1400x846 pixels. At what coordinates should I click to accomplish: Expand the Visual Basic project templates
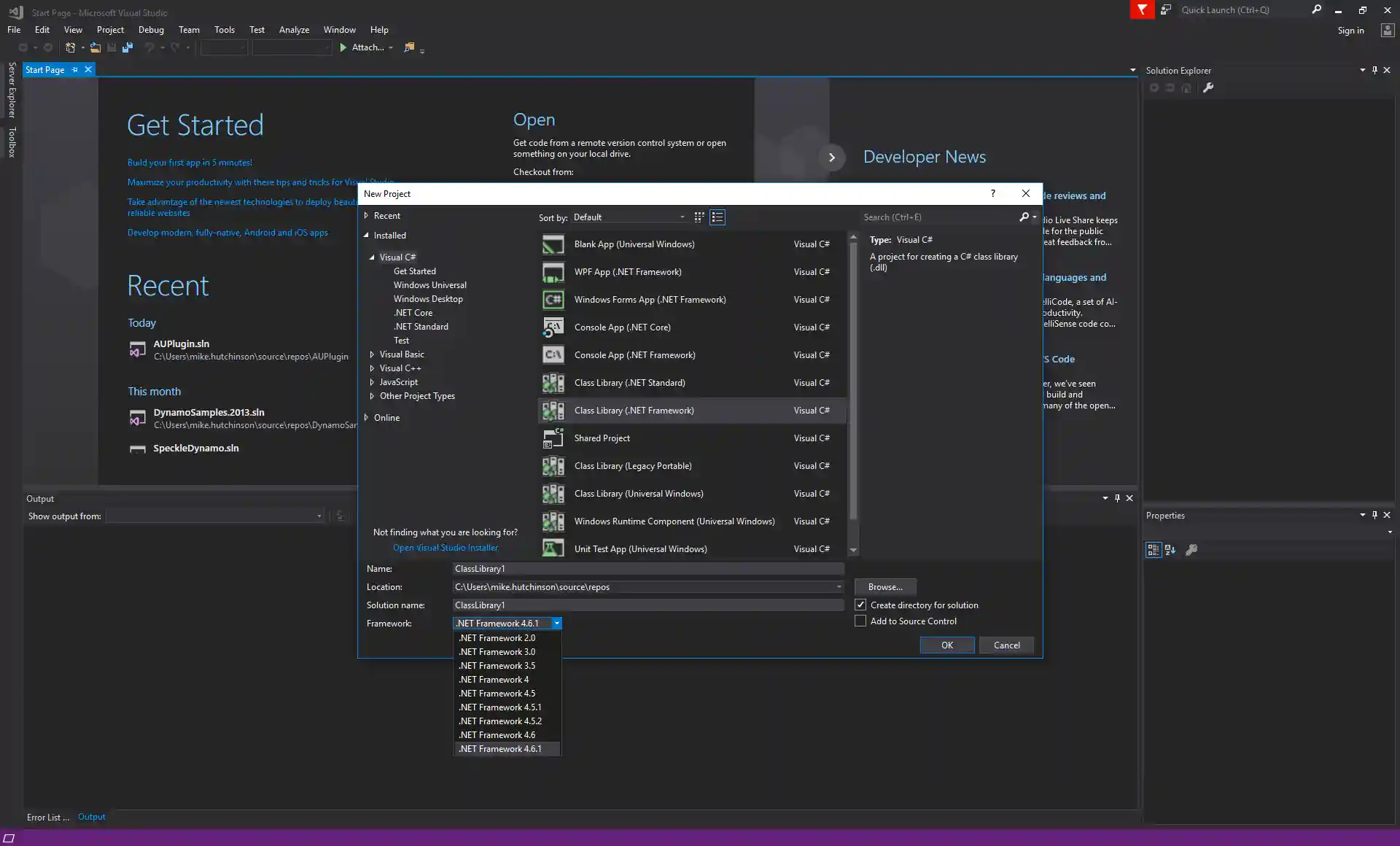[372, 354]
